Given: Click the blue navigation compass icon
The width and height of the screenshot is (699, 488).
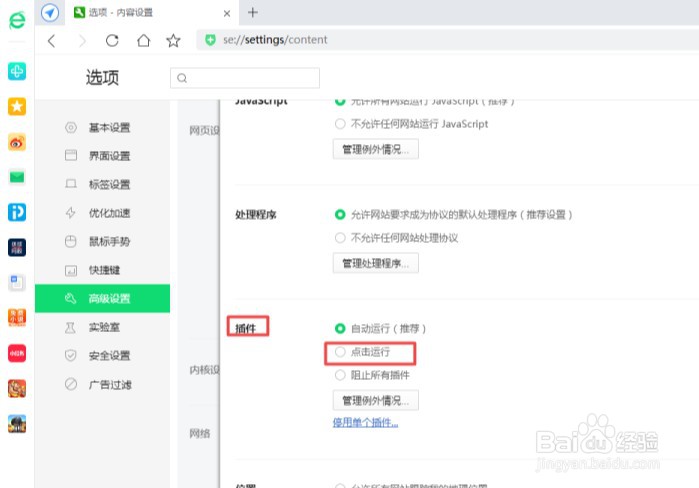Looking at the screenshot, I should pyautogui.click(x=49, y=12).
